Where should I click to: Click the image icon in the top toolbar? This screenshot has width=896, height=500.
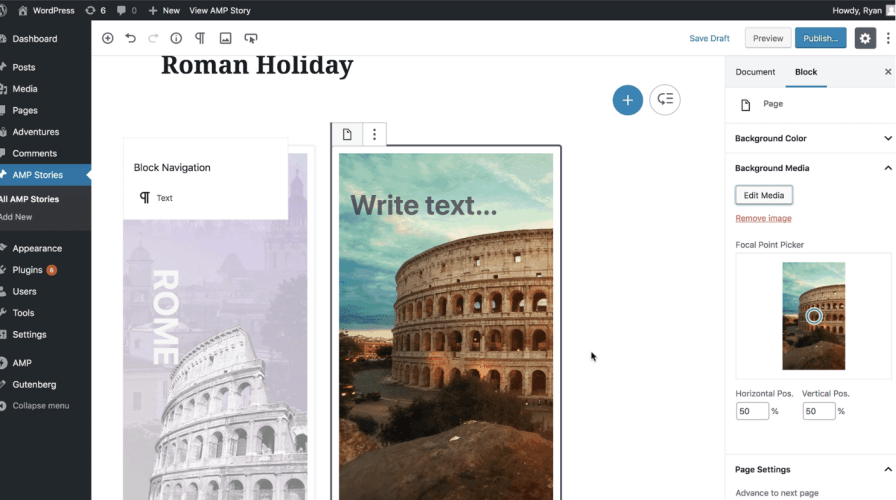[225, 38]
